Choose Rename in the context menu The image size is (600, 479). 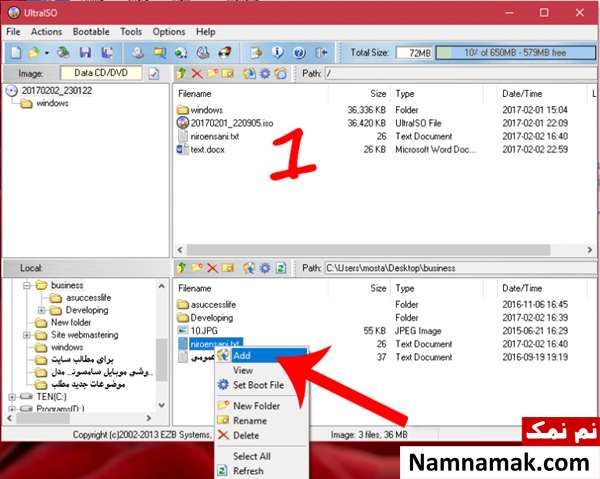click(x=262, y=420)
